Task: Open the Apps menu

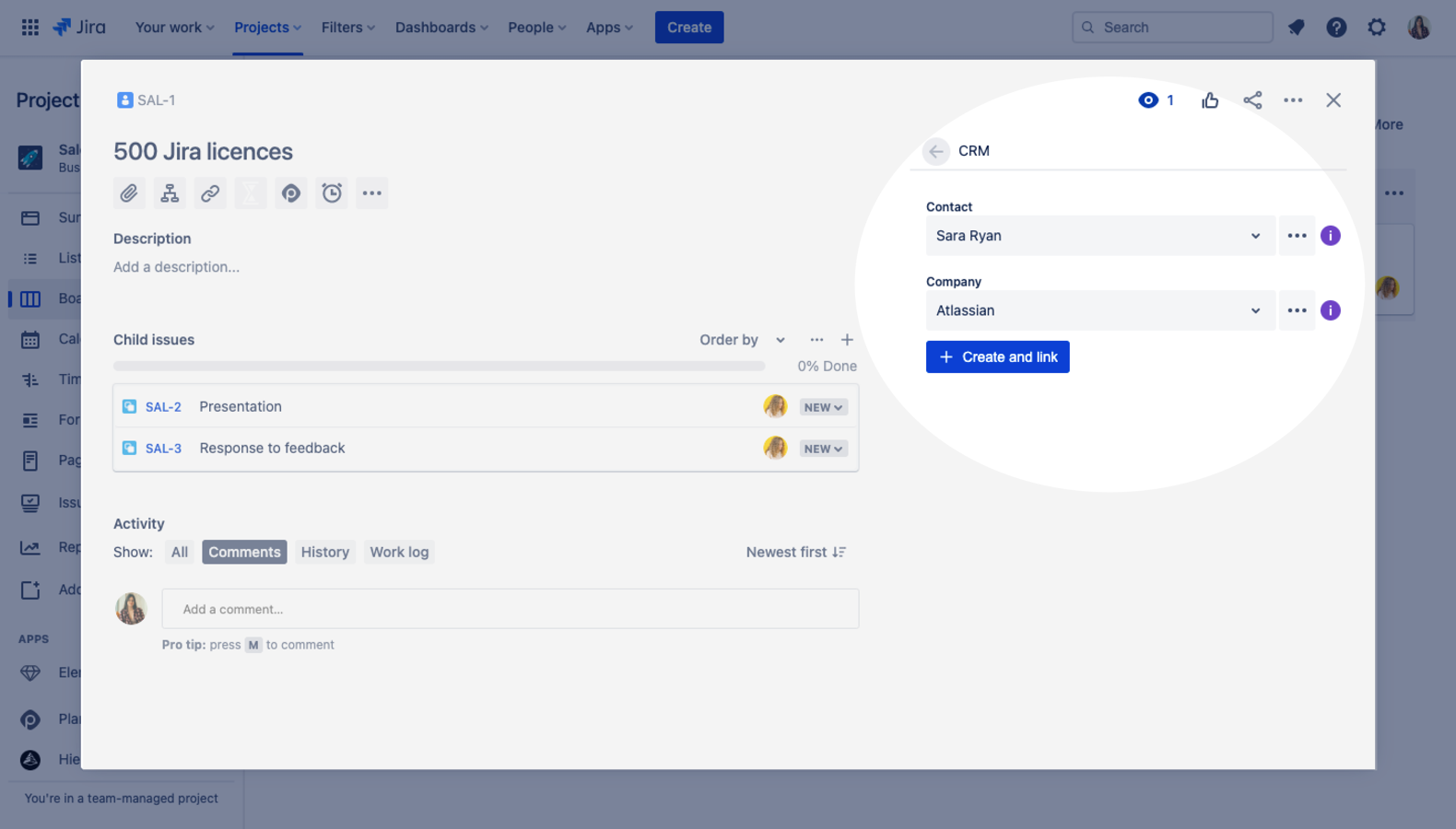Action: point(610,28)
